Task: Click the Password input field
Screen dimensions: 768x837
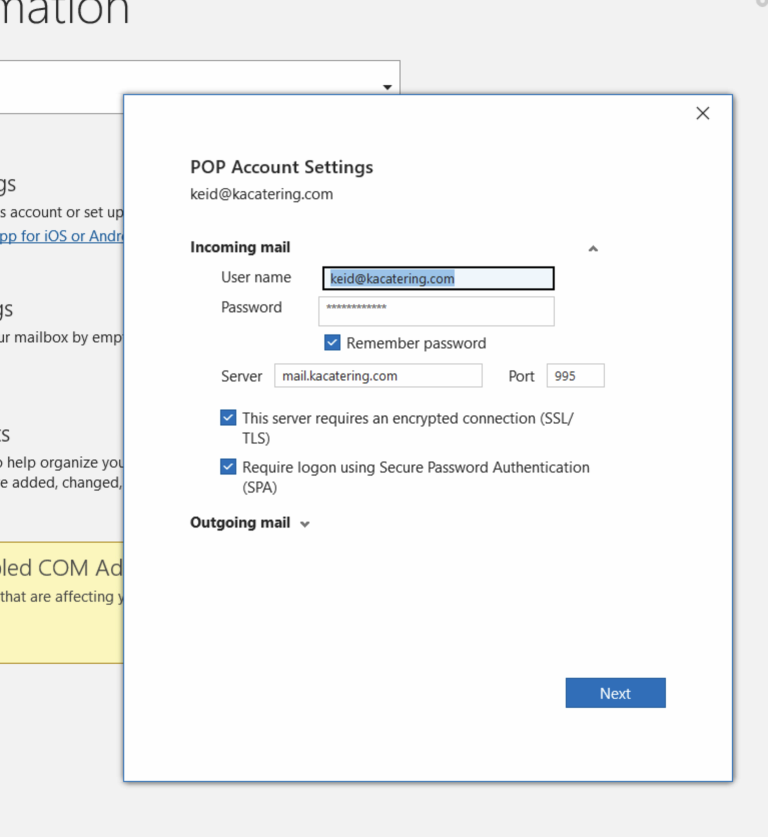Action: (x=436, y=311)
